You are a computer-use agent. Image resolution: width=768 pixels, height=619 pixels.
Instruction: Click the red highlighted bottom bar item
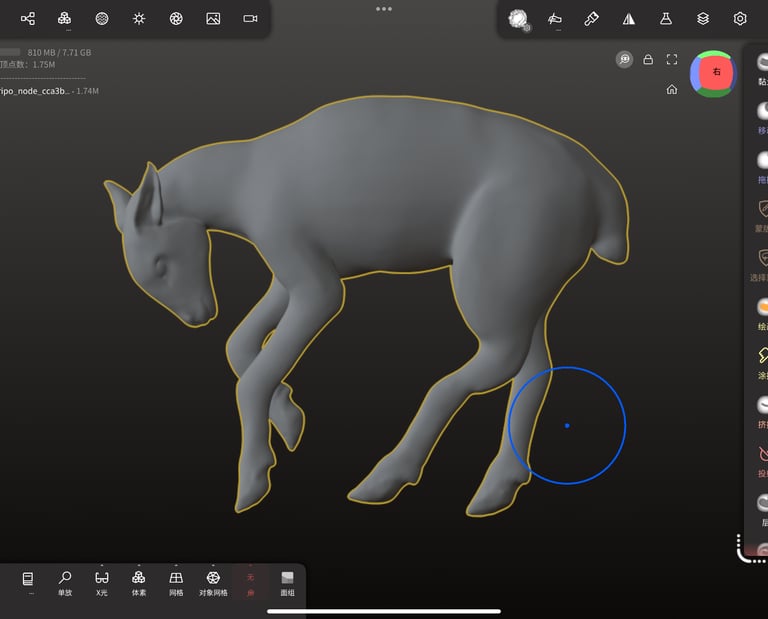250,585
